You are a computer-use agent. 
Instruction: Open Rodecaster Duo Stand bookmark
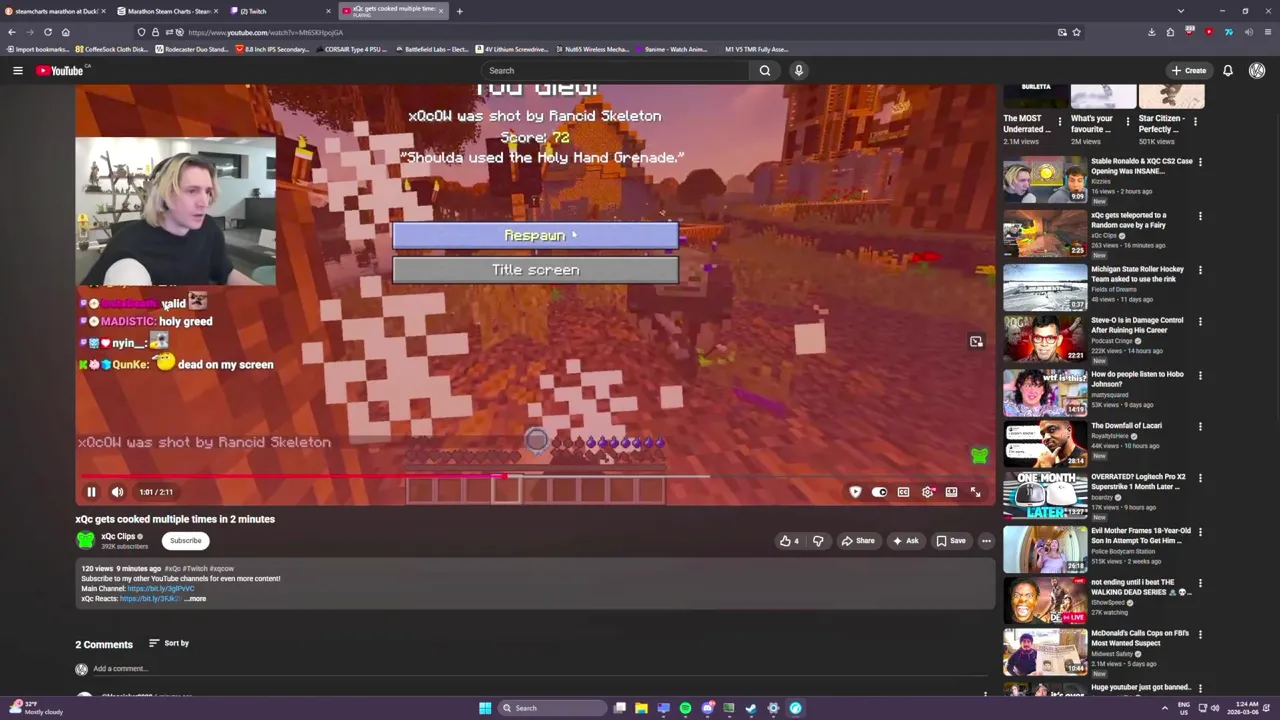click(x=192, y=49)
